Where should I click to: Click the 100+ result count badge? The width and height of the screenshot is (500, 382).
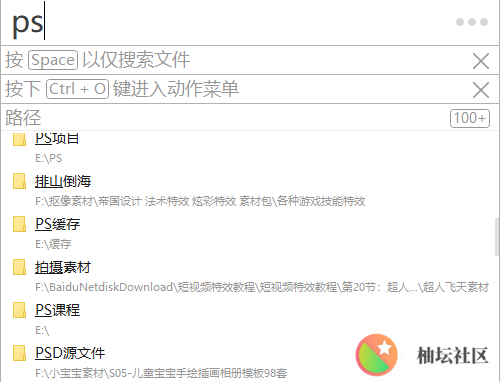(x=470, y=118)
